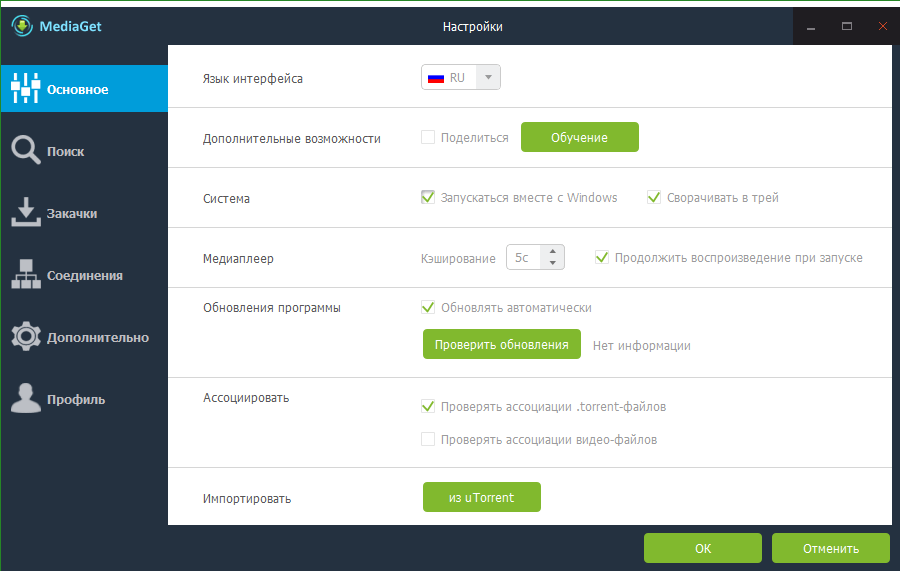
Task: Click the Нет информации status text
Action: [642, 345]
